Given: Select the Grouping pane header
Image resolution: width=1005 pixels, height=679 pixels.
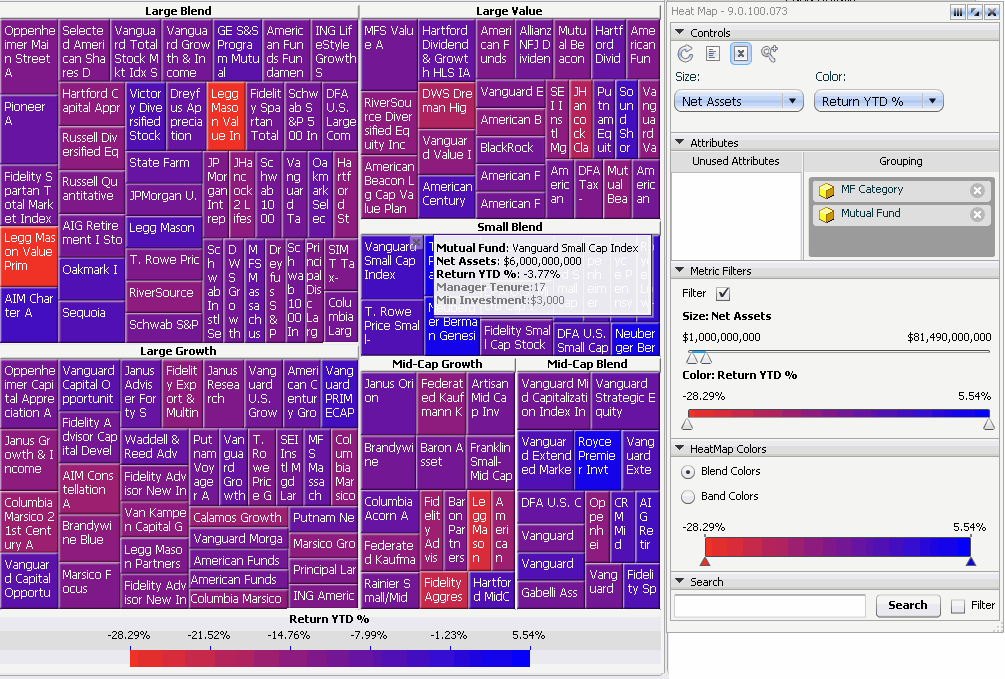Looking at the screenshot, I should (x=901, y=161).
